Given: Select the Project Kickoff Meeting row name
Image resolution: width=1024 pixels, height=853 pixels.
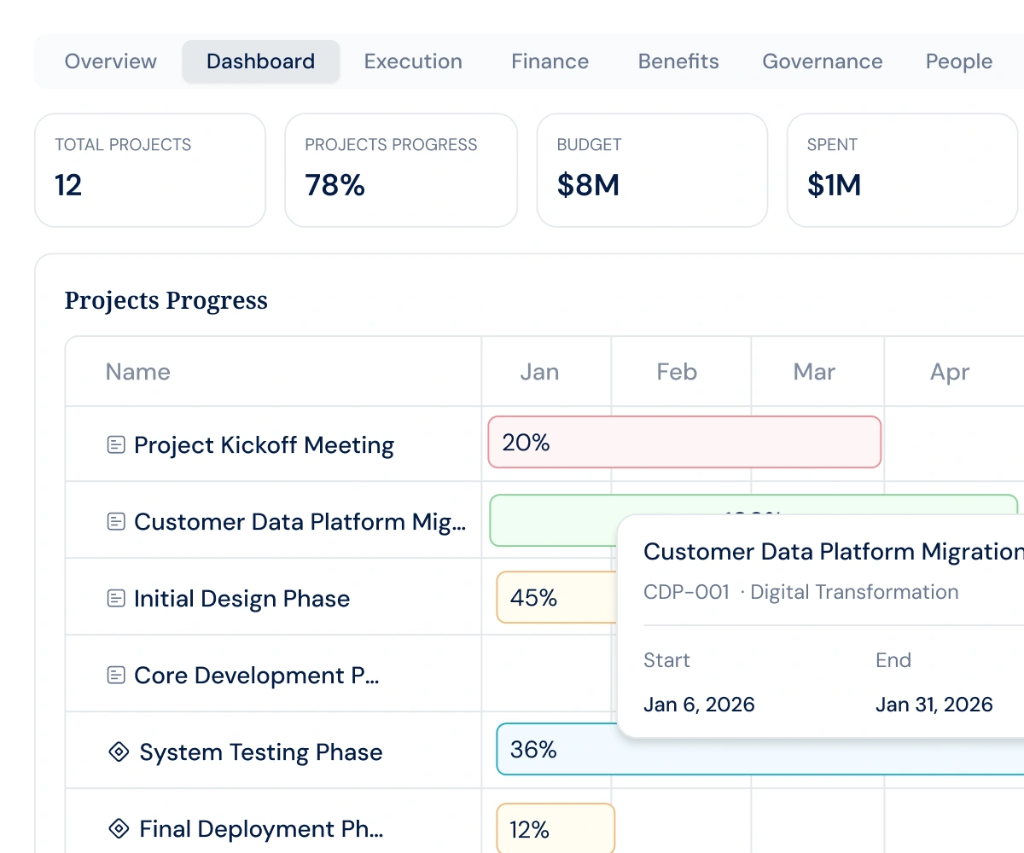Looking at the screenshot, I should tap(264, 445).
